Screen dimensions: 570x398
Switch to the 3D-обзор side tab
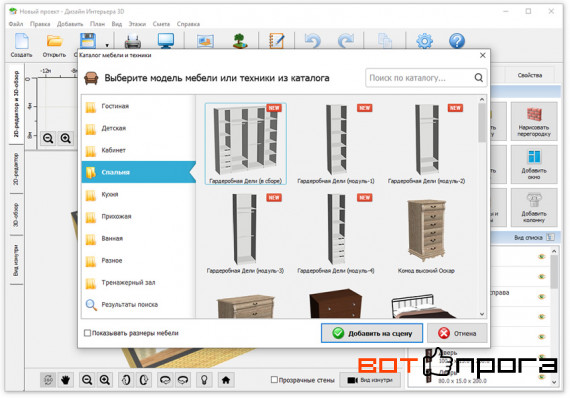click(16, 215)
